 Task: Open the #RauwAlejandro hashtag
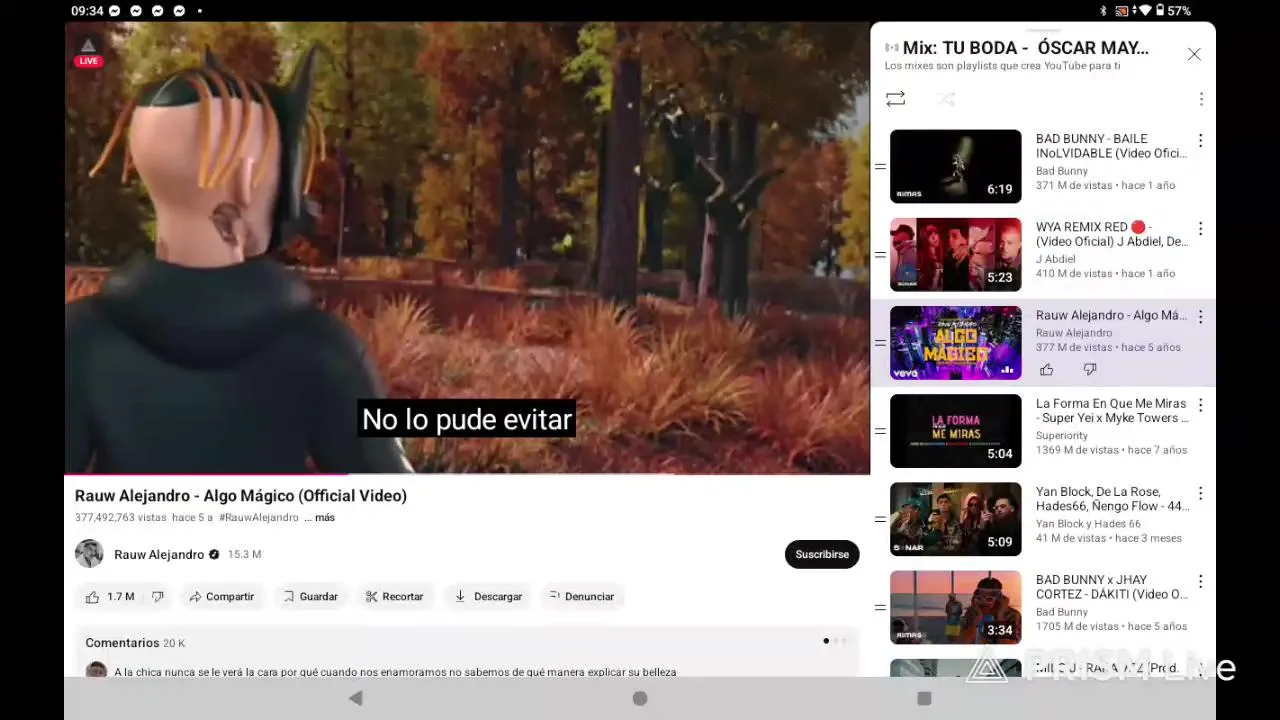point(258,518)
